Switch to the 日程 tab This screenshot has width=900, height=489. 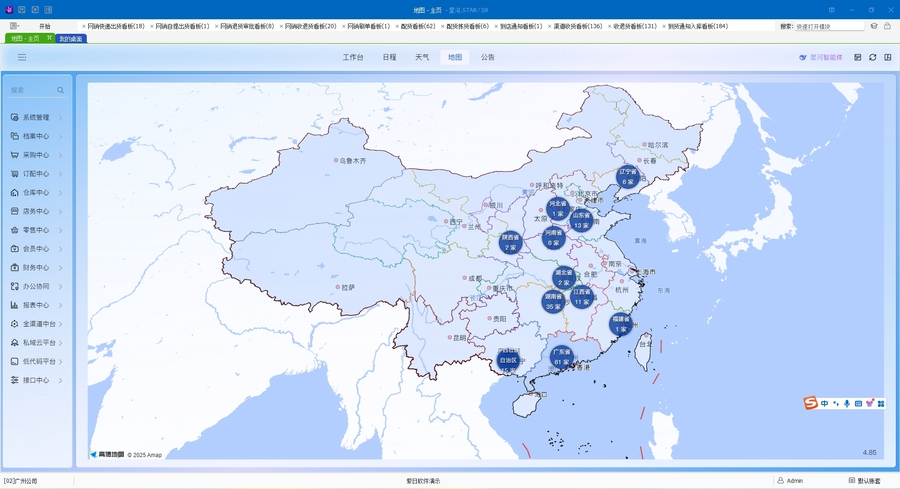(389, 57)
